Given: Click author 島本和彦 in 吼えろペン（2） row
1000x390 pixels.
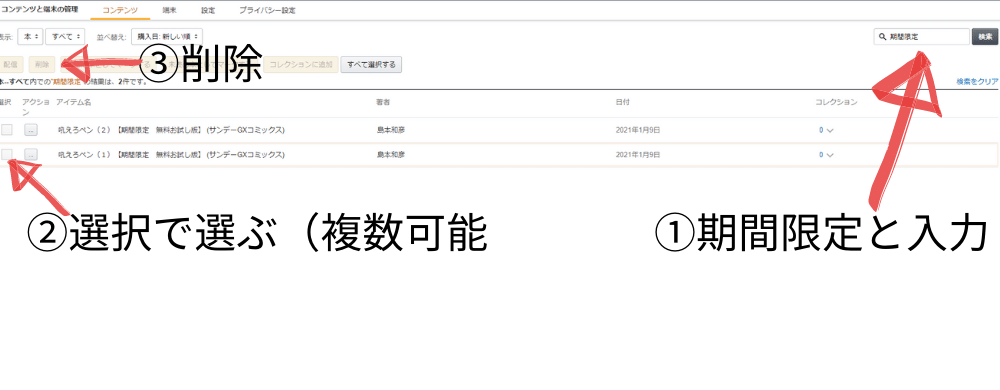Looking at the screenshot, I should coord(390,130).
